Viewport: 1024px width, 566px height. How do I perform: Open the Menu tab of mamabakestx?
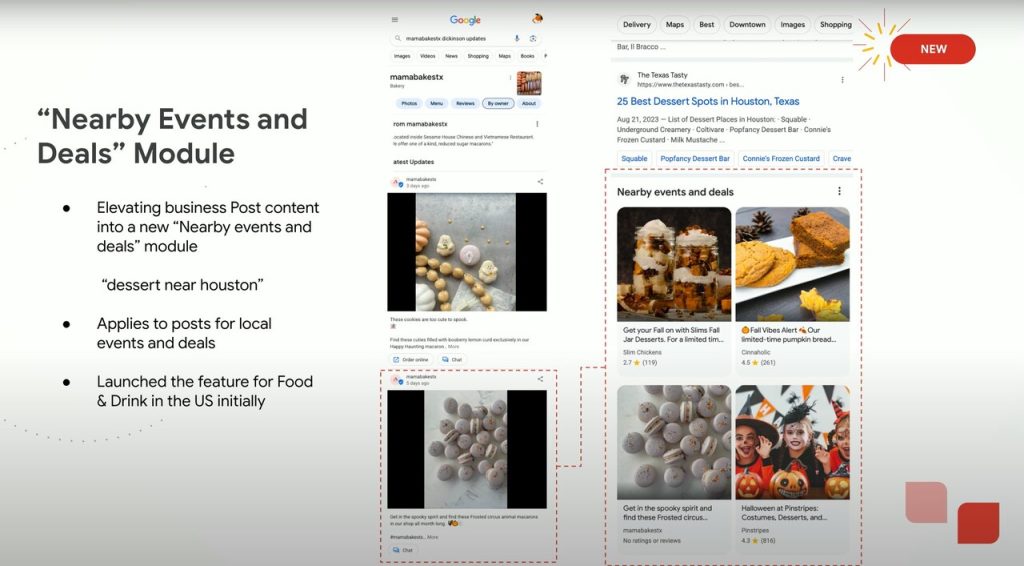pos(436,103)
